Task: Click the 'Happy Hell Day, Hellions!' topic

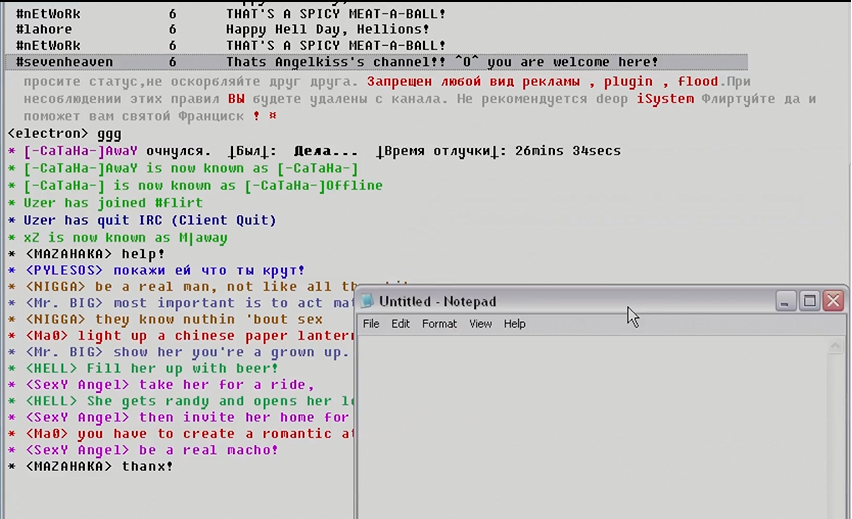Action: point(328,29)
